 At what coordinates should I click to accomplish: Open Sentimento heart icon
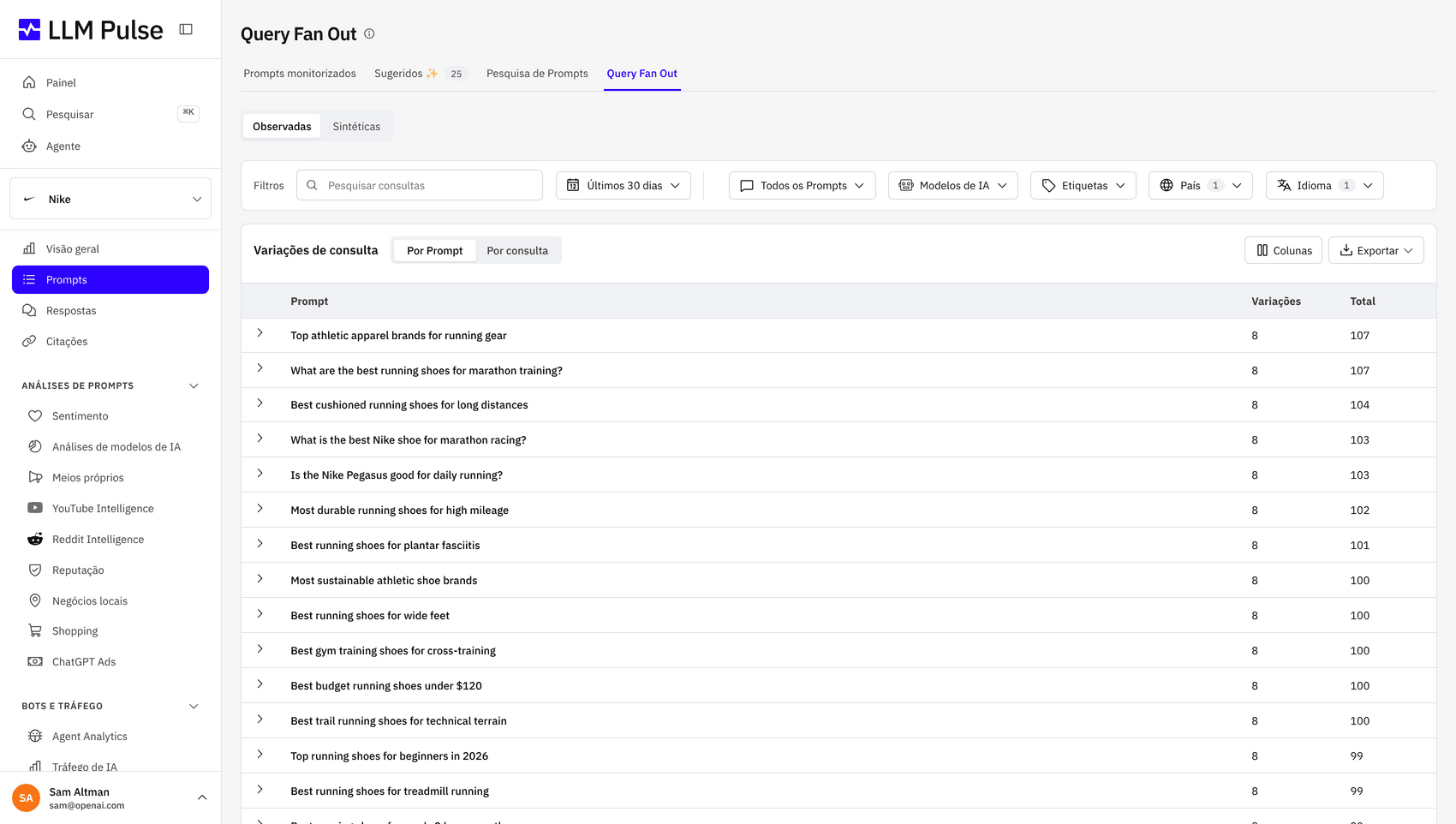35,415
